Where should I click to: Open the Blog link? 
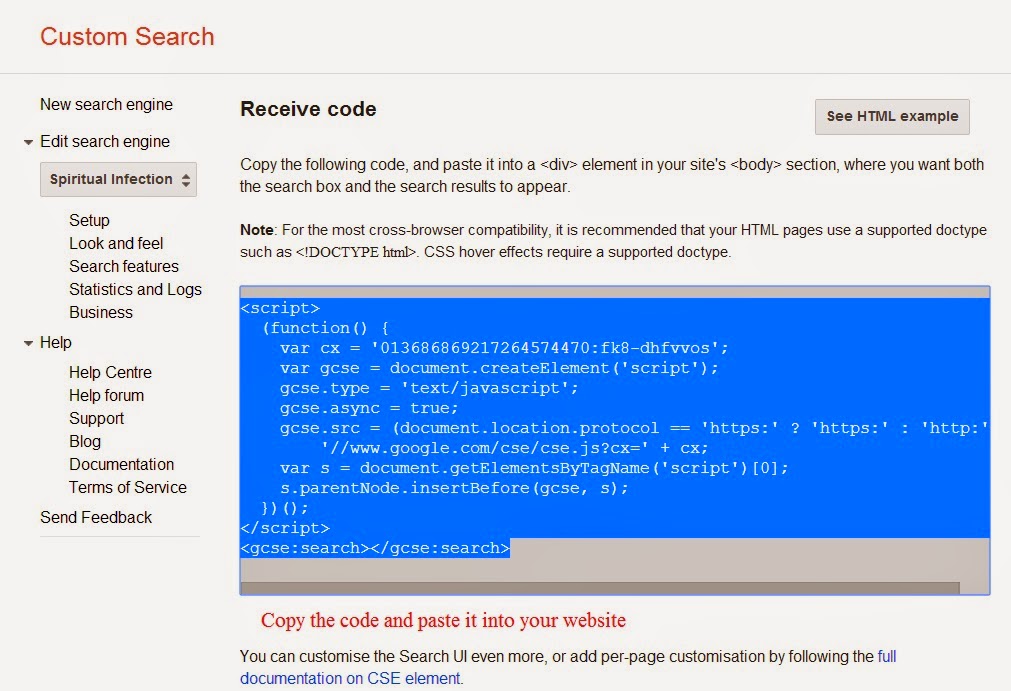coord(85,442)
